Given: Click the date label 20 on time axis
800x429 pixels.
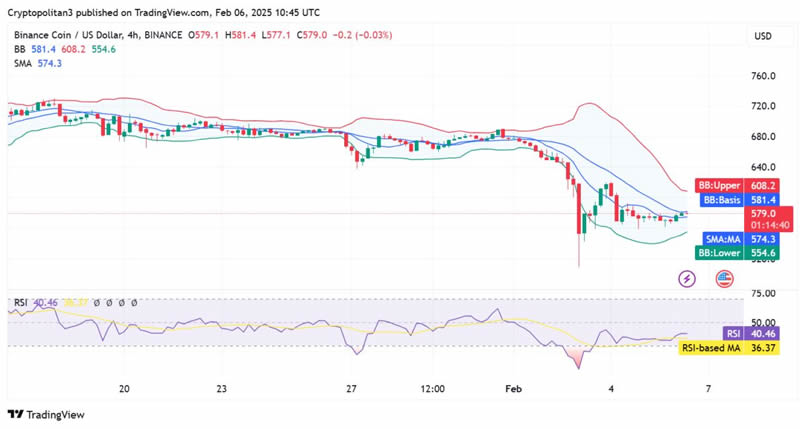Looking at the screenshot, I should (124, 389).
